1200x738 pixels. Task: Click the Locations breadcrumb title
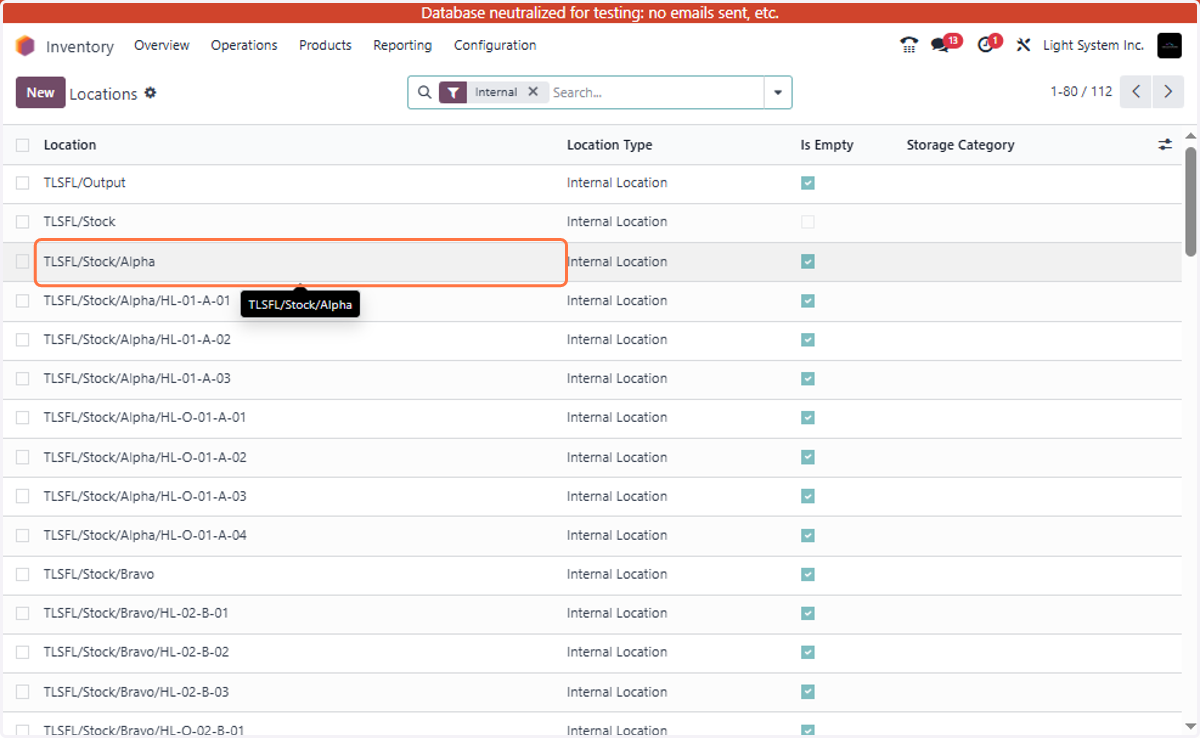pos(103,94)
